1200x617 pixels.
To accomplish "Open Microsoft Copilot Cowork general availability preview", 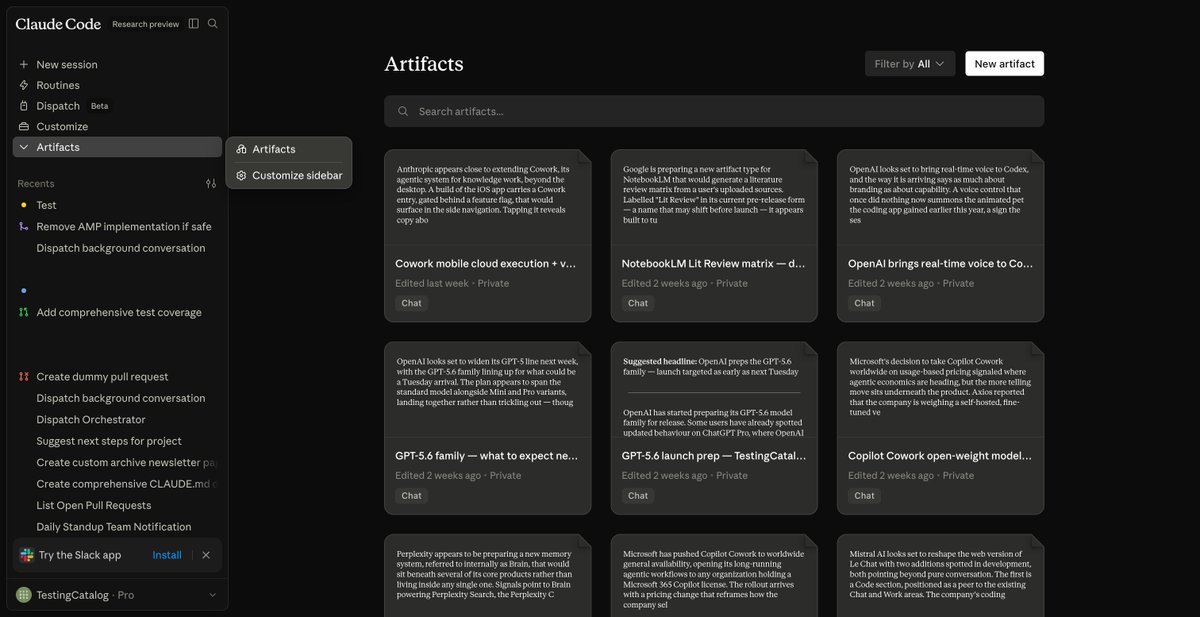I will tap(714, 575).
